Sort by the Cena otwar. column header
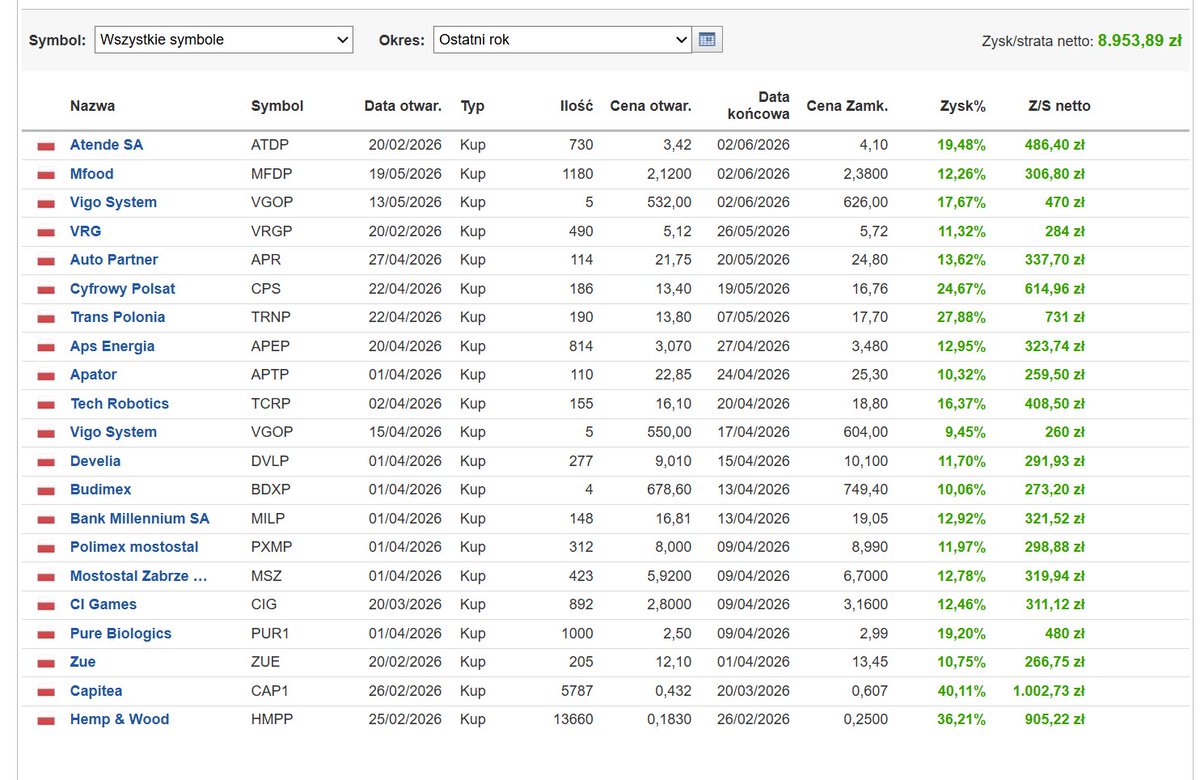Image resolution: width=1200 pixels, height=780 pixels. (651, 105)
